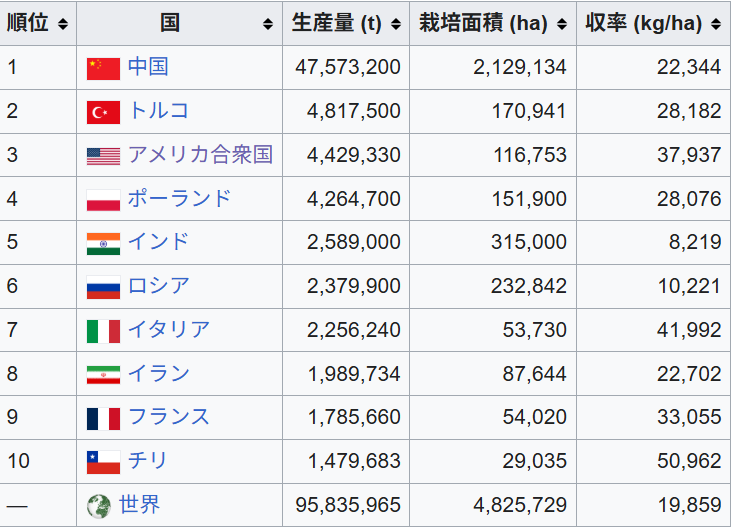Click the United States flag icon
This screenshot has width=731, height=528.
[103, 156]
